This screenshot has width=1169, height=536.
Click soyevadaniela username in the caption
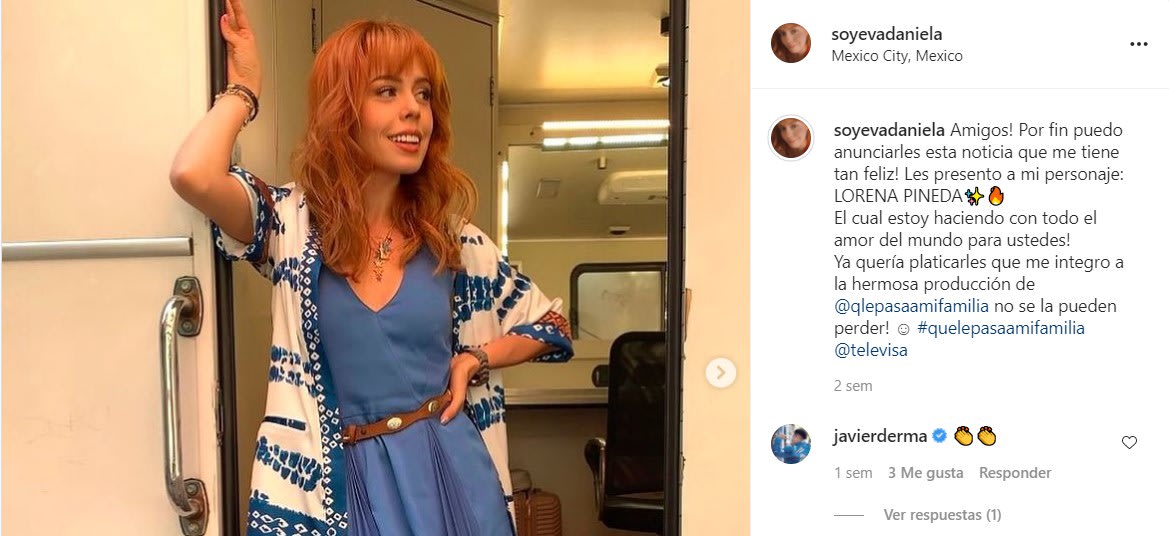tap(888, 130)
